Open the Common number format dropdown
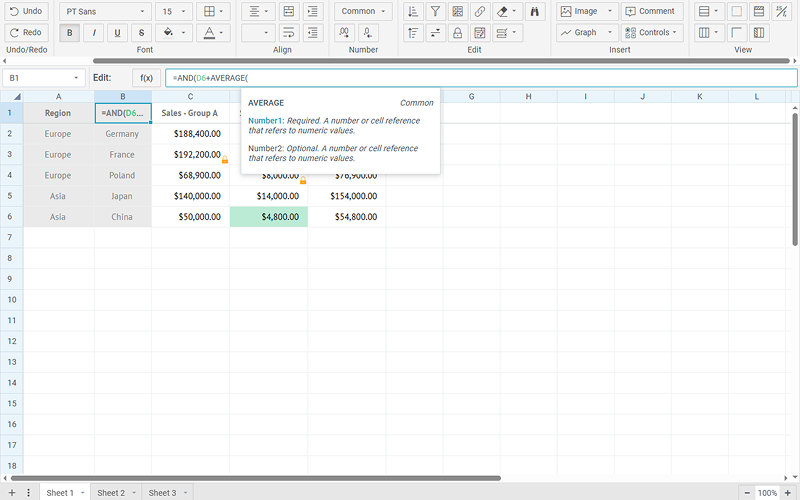The width and height of the screenshot is (800, 500). tap(363, 11)
